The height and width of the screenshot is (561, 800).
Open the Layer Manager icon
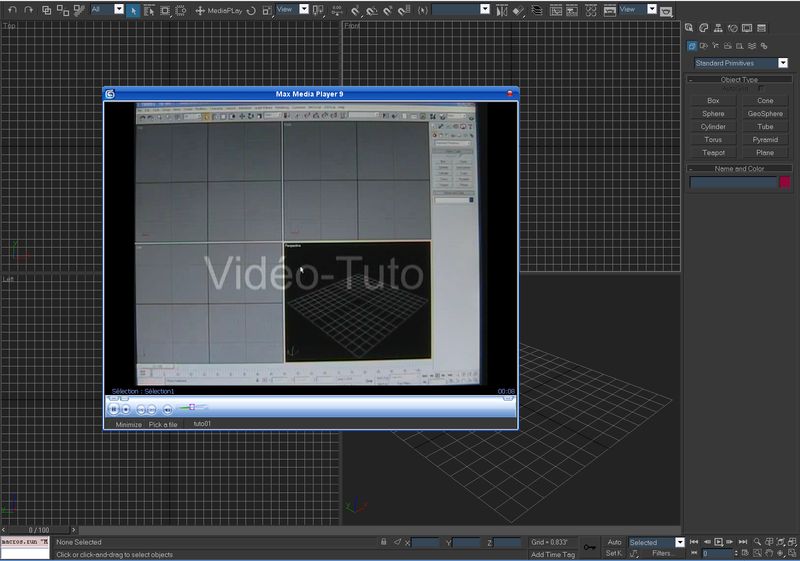(x=537, y=10)
